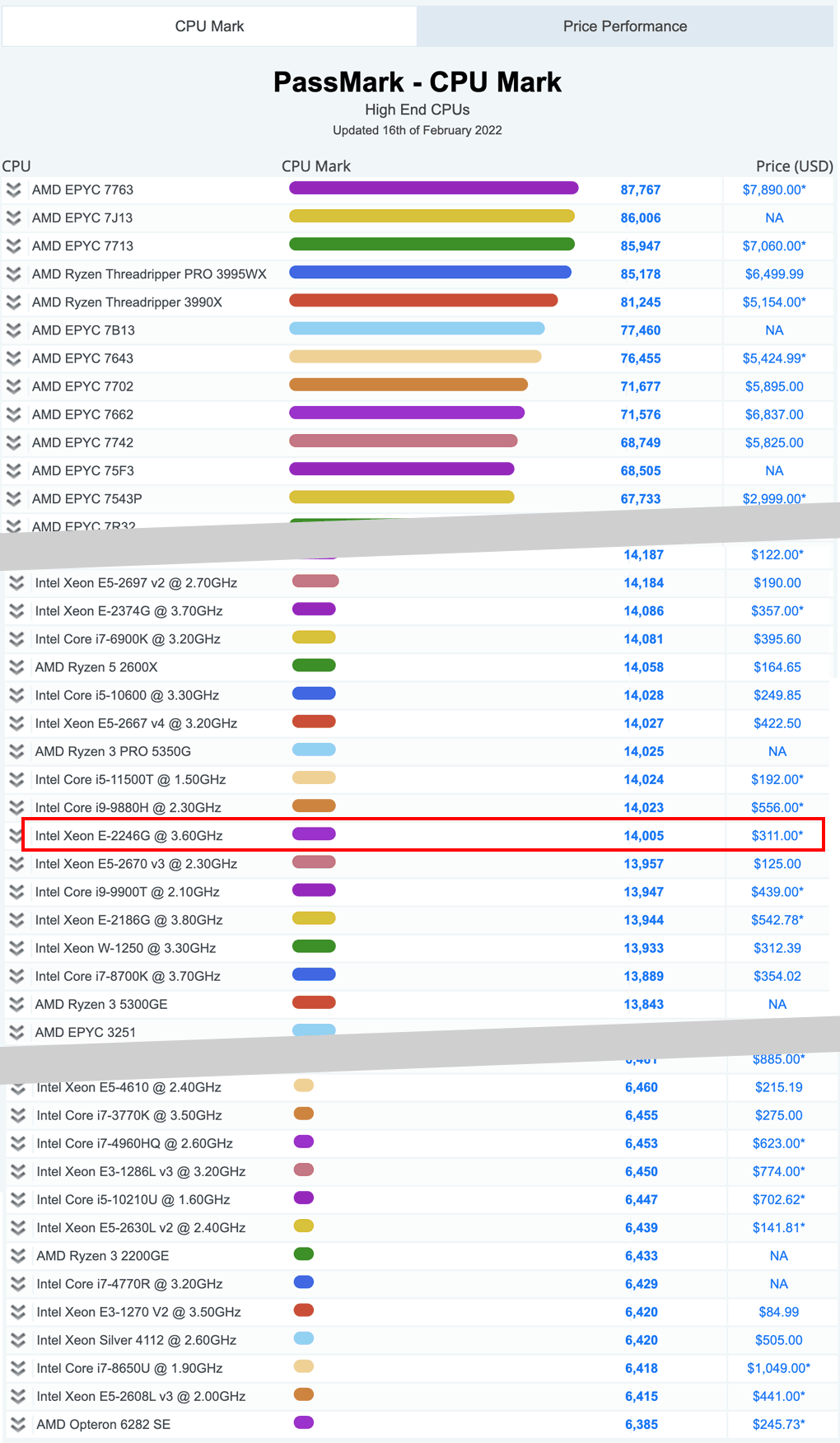Expand details for AMD Ryzen Threadripper 3990X
Image resolution: width=840 pixels, height=1443 pixels.
pos(14,302)
